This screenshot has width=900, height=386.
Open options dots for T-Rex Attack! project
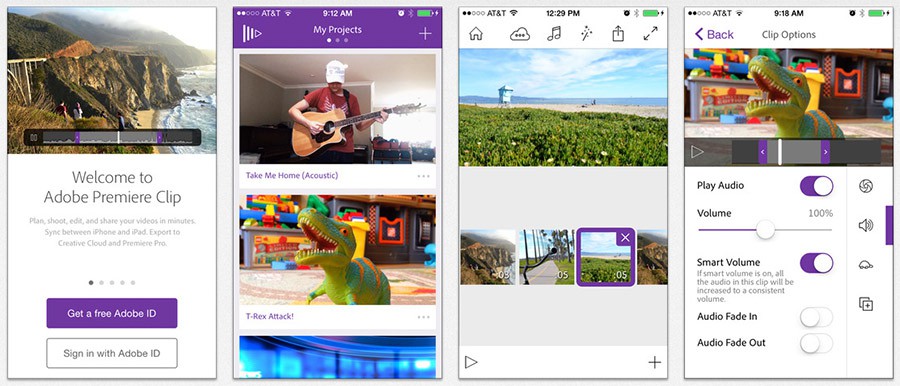click(x=424, y=316)
